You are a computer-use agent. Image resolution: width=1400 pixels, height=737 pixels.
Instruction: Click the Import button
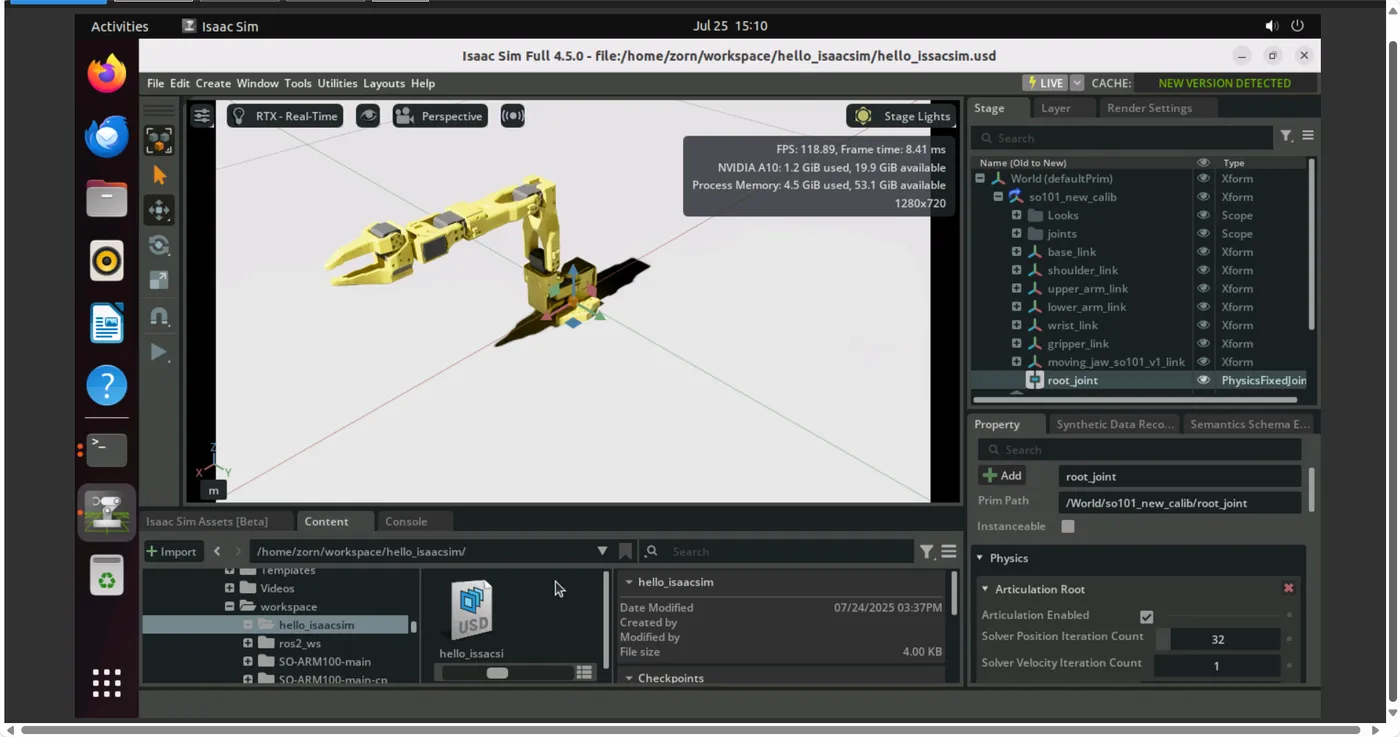(172, 551)
